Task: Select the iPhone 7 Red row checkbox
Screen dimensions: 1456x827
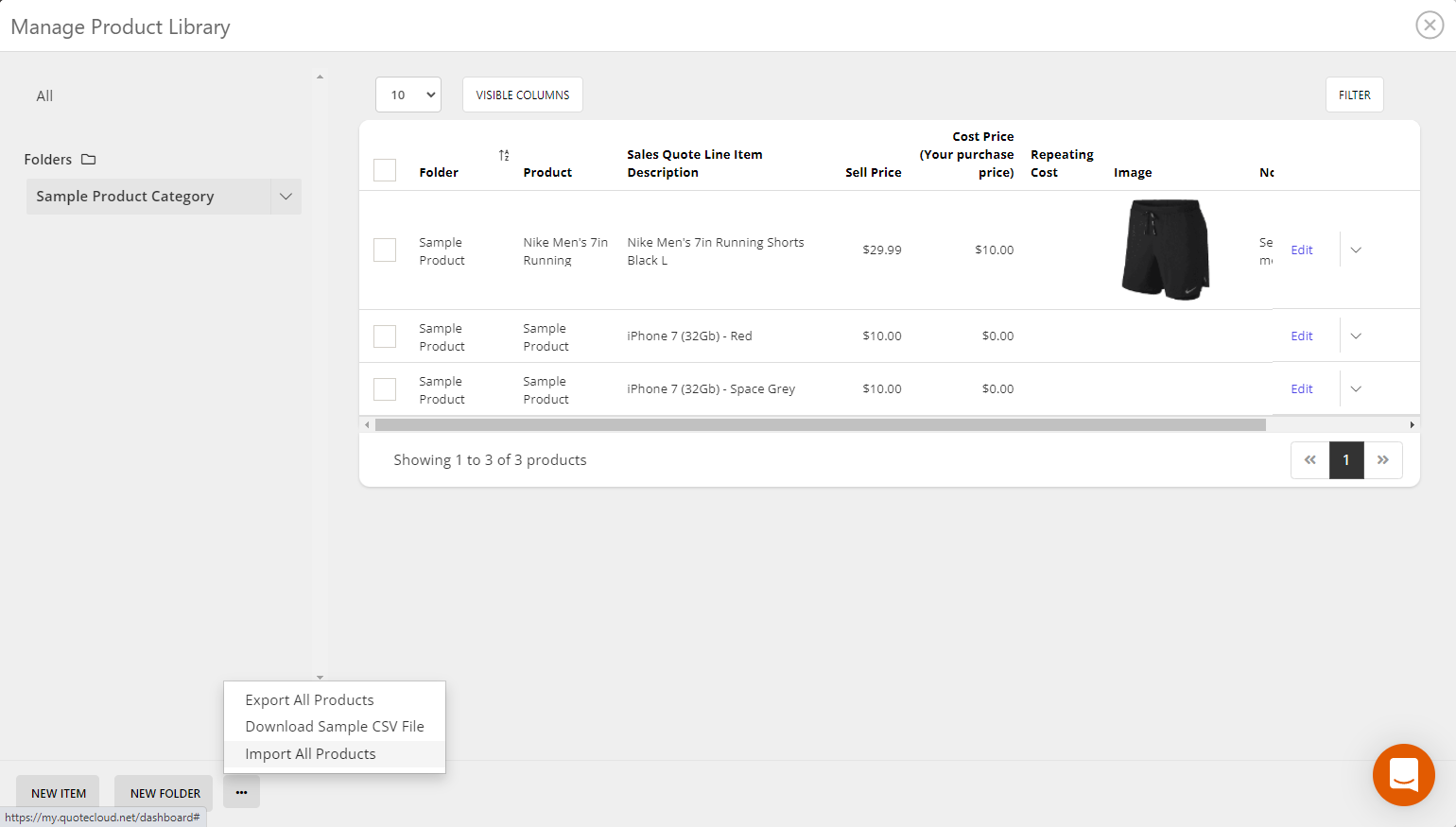Action: (384, 336)
